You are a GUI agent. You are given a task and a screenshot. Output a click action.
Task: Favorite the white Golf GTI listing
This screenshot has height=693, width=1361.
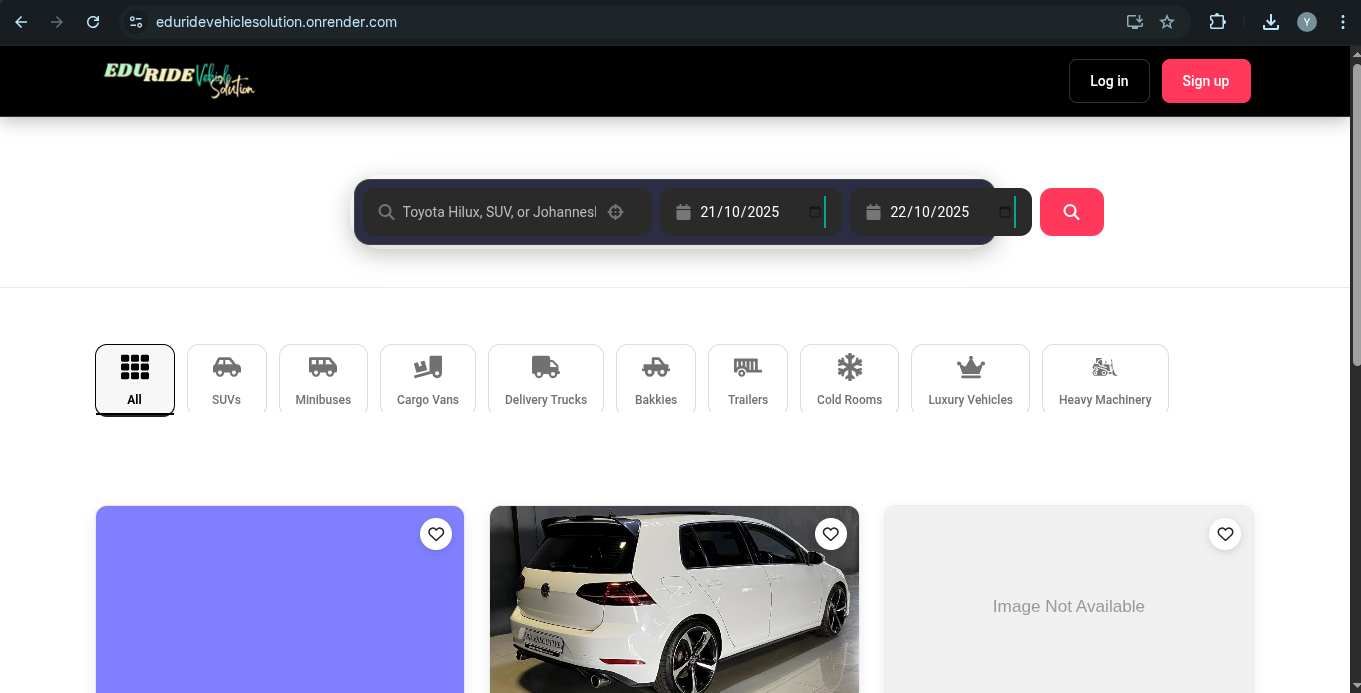point(831,534)
